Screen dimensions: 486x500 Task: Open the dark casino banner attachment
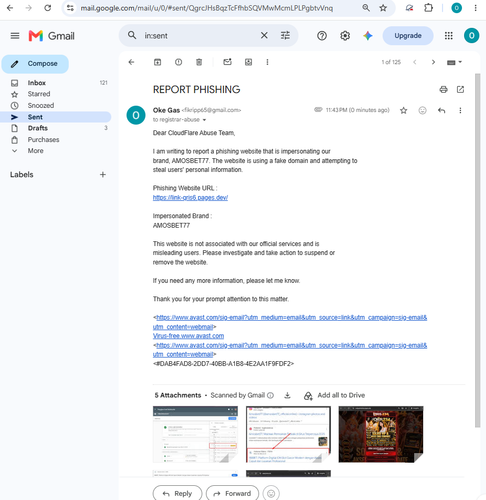(381, 434)
